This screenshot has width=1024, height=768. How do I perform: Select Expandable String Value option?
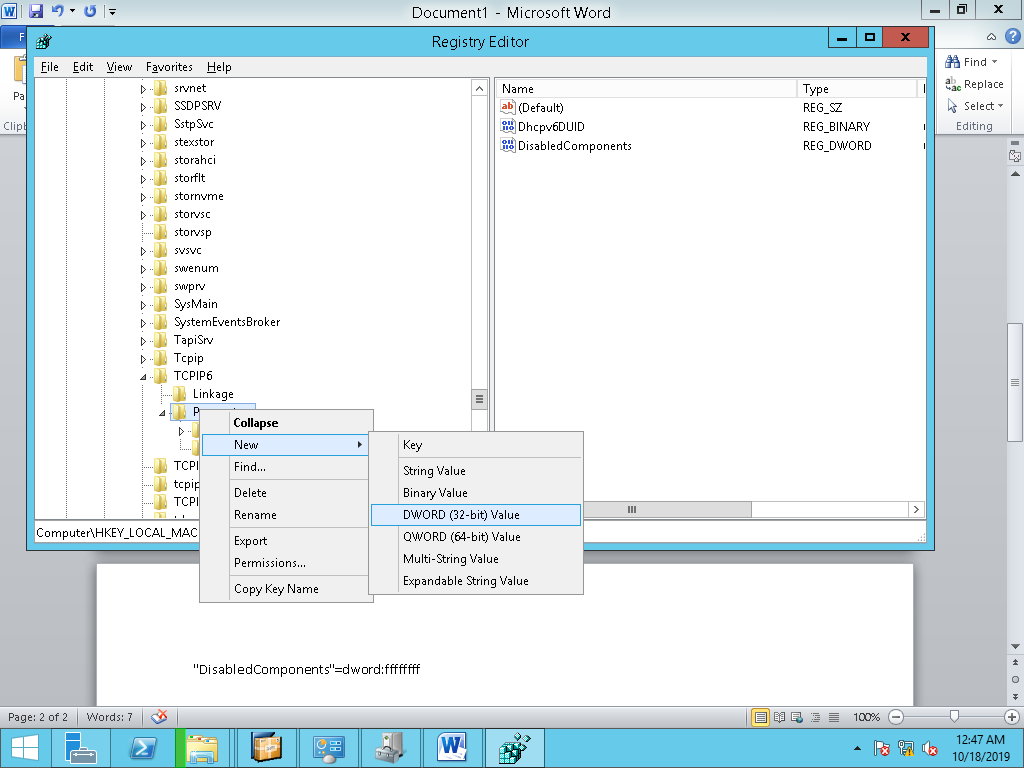pos(475,581)
